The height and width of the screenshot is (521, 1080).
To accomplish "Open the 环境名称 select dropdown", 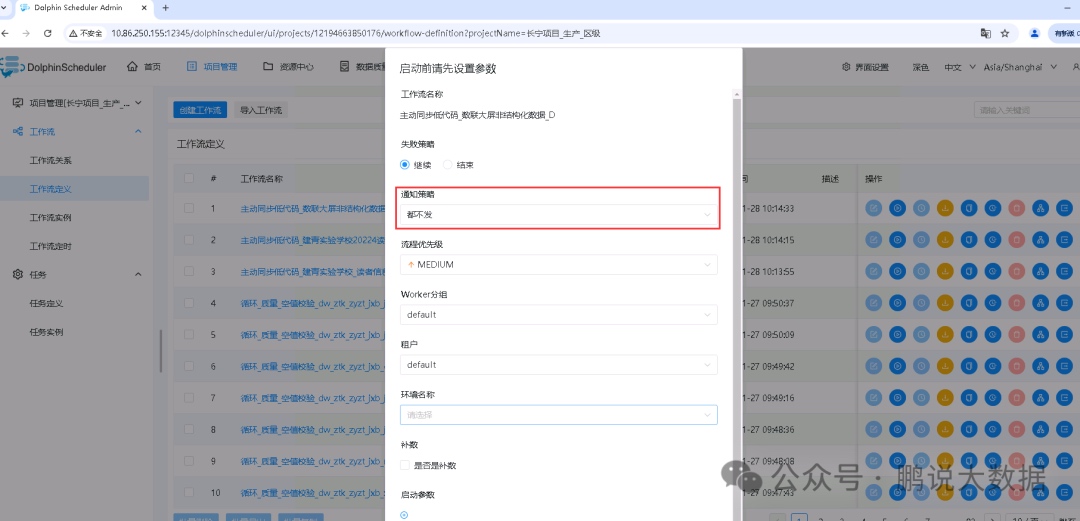I will [x=559, y=415].
